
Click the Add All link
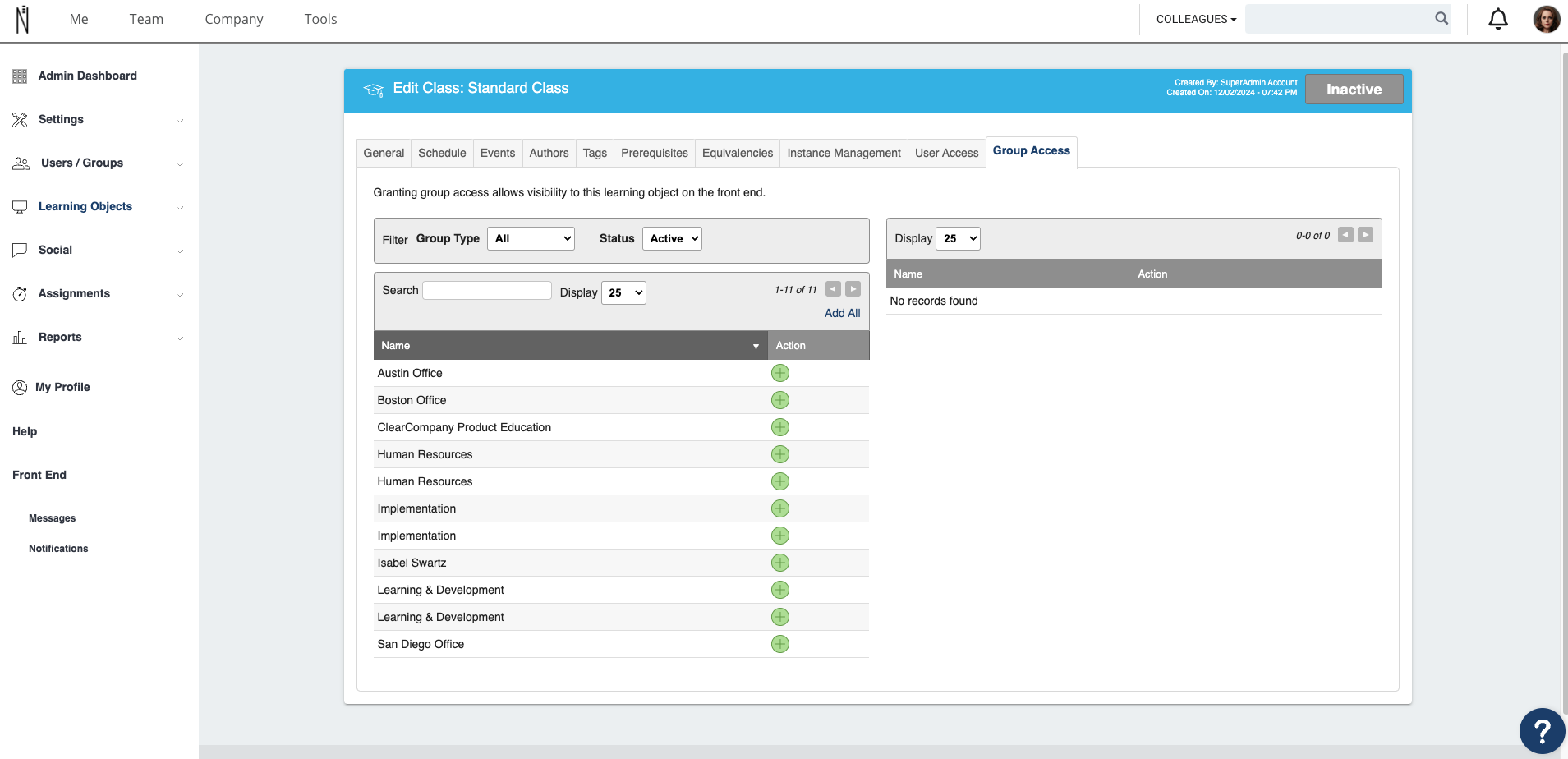(x=842, y=313)
